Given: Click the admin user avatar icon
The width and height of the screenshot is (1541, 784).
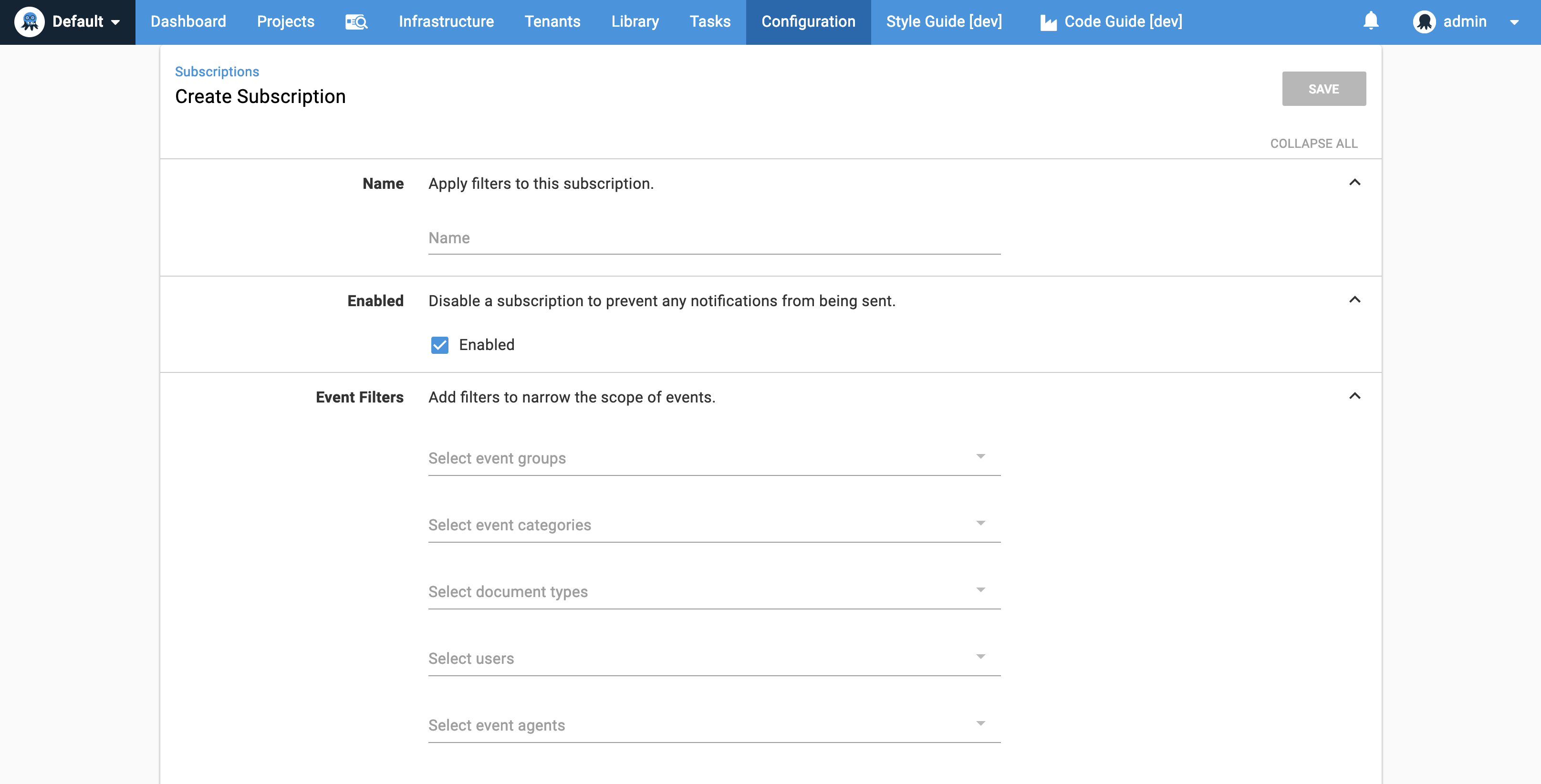Looking at the screenshot, I should pyautogui.click(x=1426, y=21).
